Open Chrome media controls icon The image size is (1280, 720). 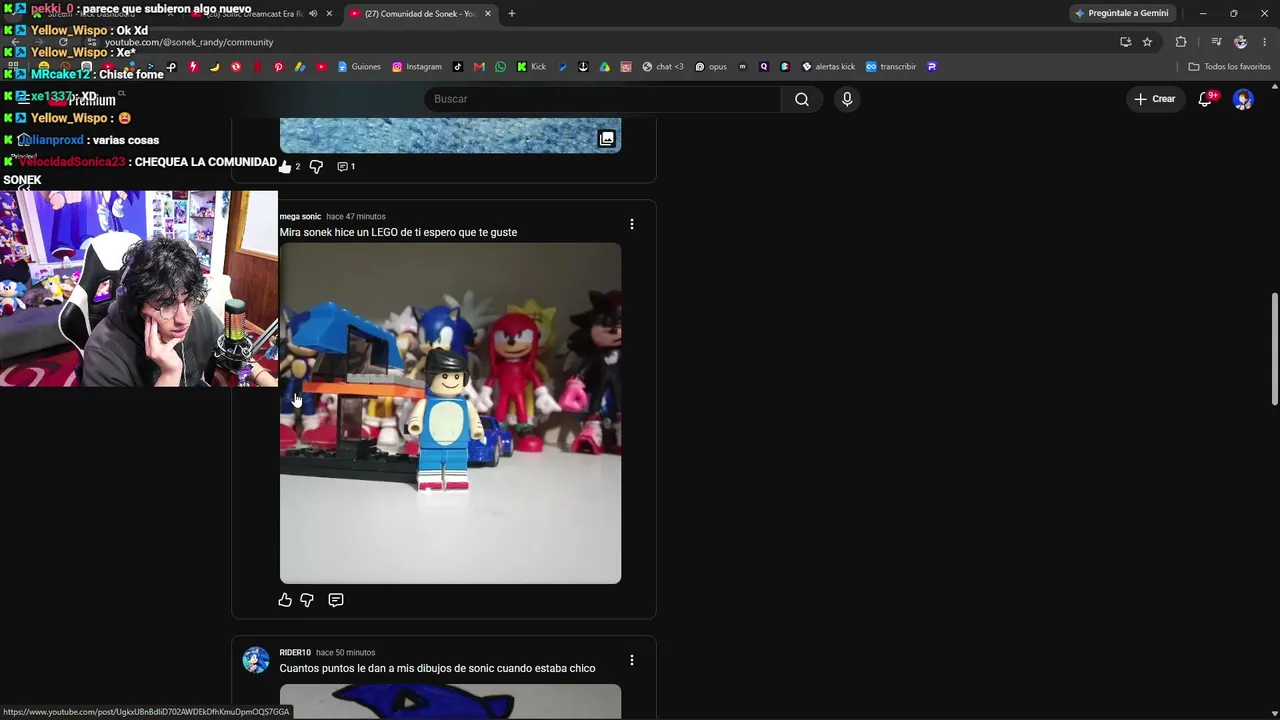pyautogui.click(x=1216, y=42)
